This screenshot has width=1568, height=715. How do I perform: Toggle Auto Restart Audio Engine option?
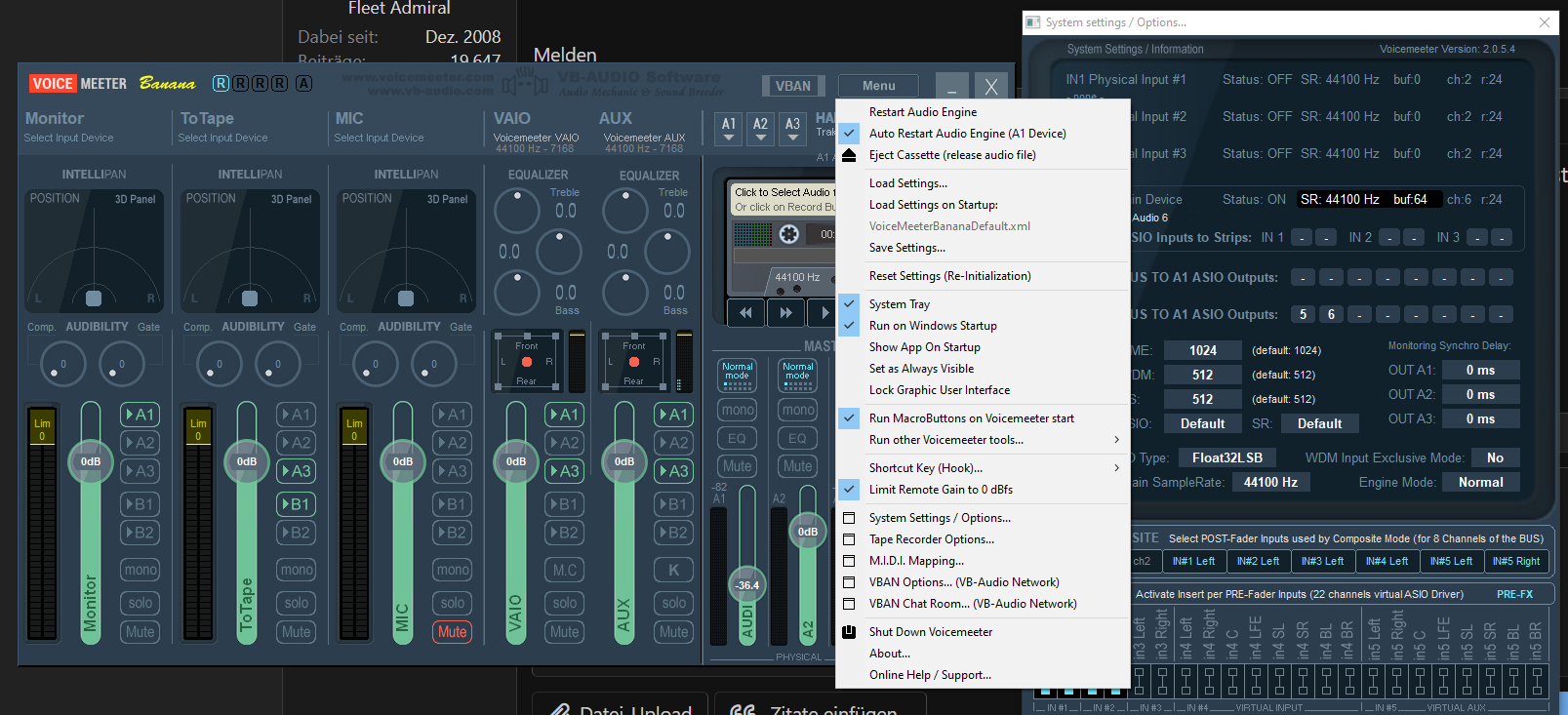[x=983, y=134]
